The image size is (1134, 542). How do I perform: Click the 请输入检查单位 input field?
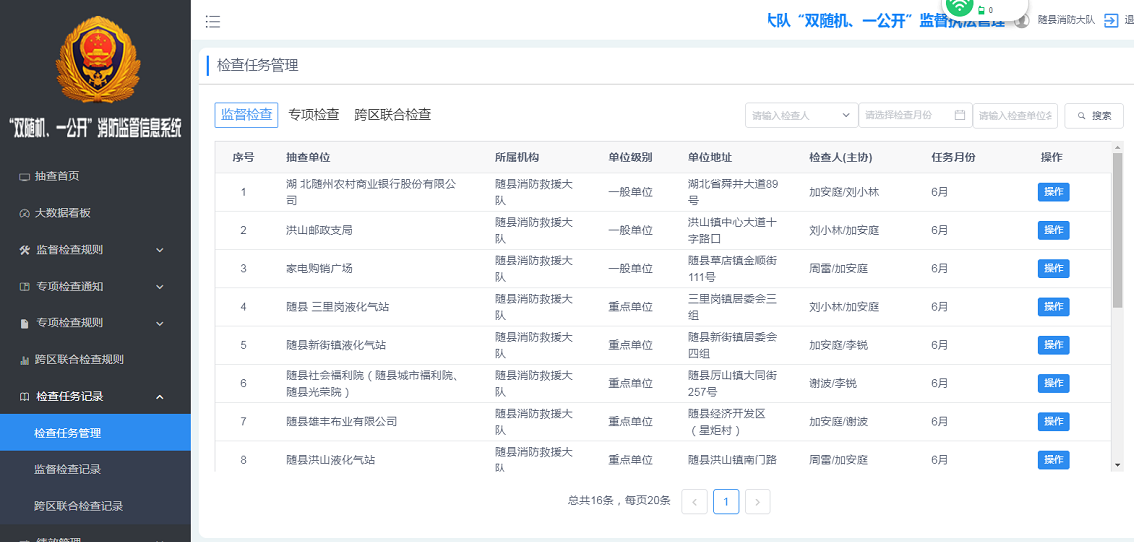(1015, 116)
